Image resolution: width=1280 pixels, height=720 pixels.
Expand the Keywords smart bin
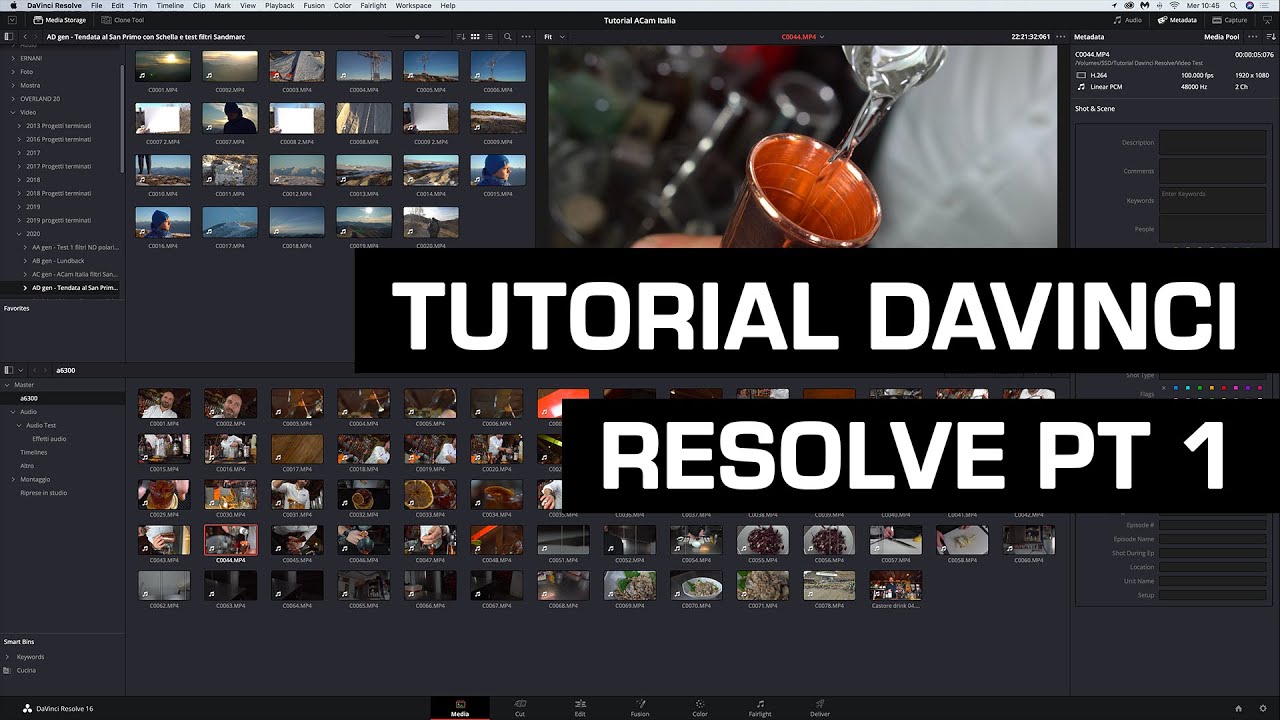pos(8,657)
